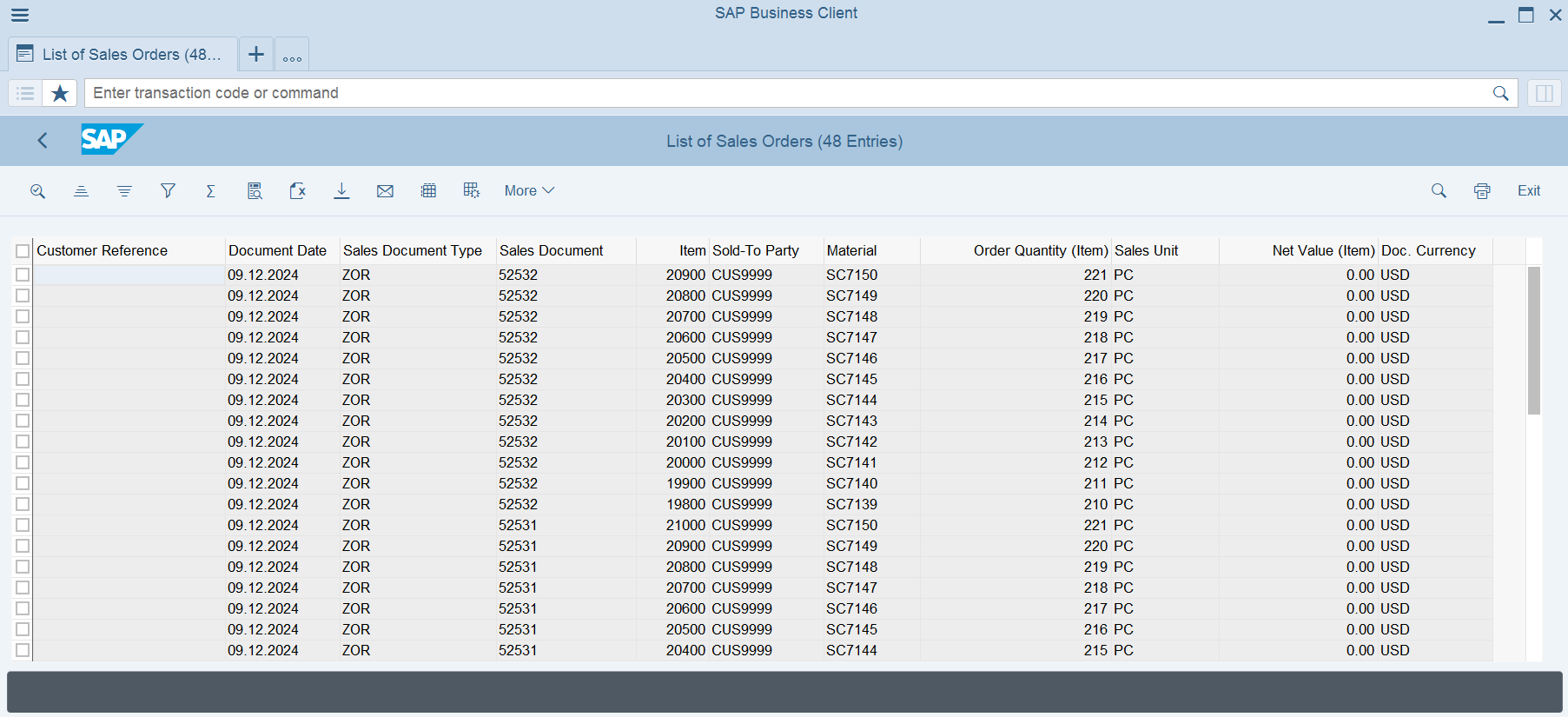
Task: Click the magnifier in the command field
Action: pyautogui.click(x=1500, y=93)
